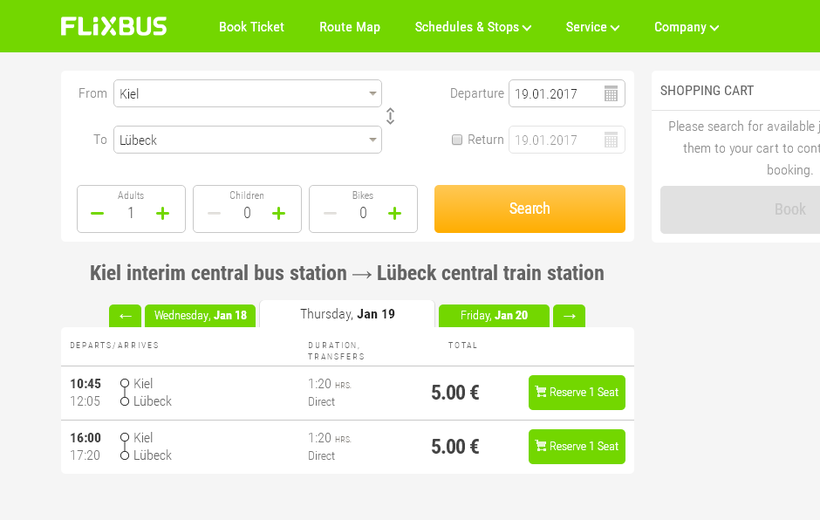The height and width of the screenshot is (520, 820).
Task: Select Friday, Jan 20 tab
Action: 494,316
